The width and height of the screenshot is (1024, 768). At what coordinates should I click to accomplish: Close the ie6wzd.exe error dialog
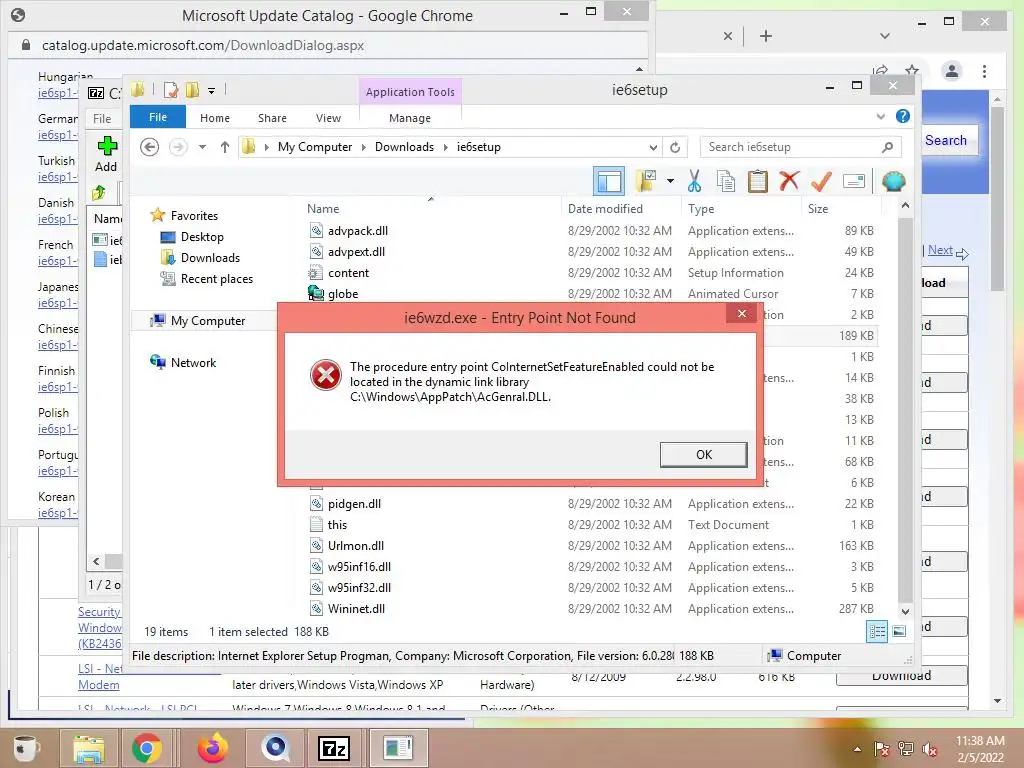pyautogui.click(x=742, y=314)
